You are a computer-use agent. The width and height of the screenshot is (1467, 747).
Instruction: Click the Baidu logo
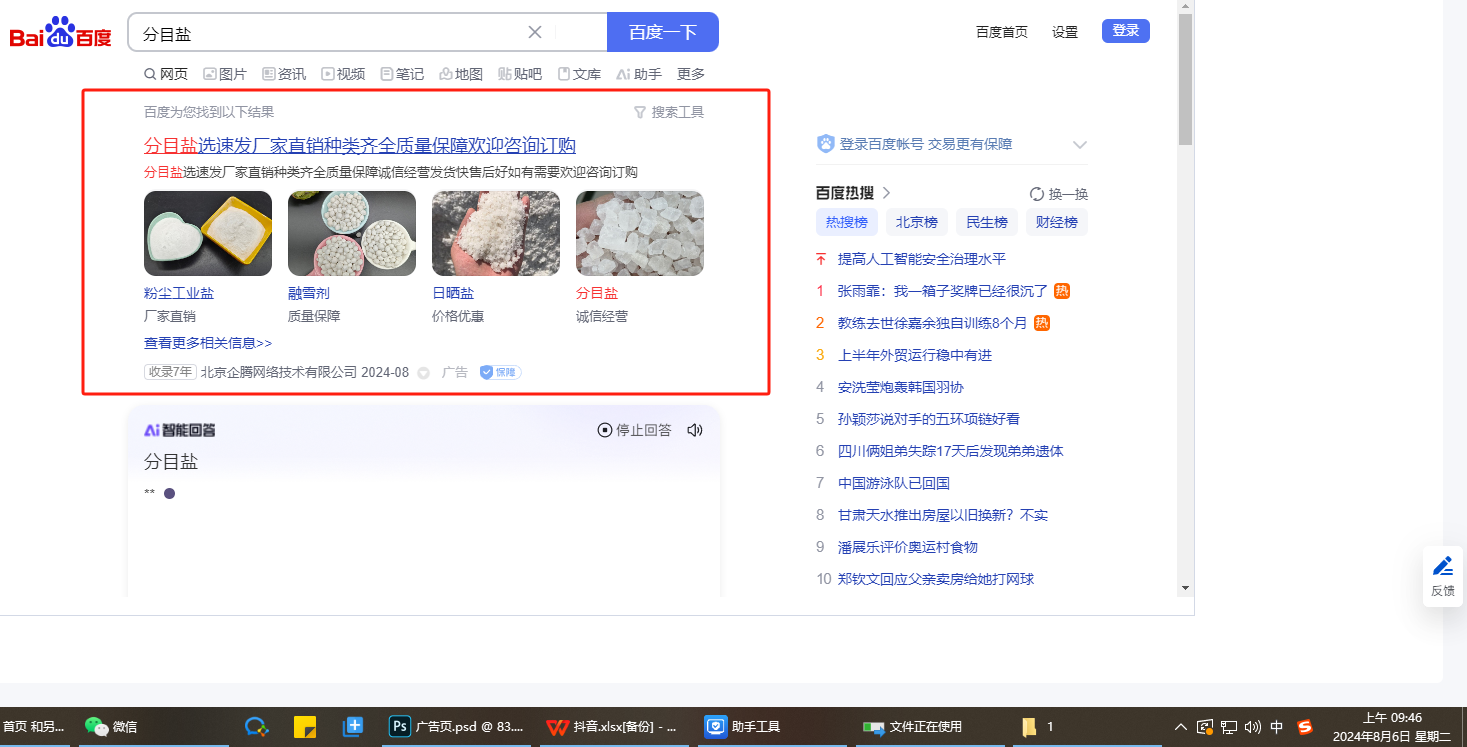tap(60, 33)
